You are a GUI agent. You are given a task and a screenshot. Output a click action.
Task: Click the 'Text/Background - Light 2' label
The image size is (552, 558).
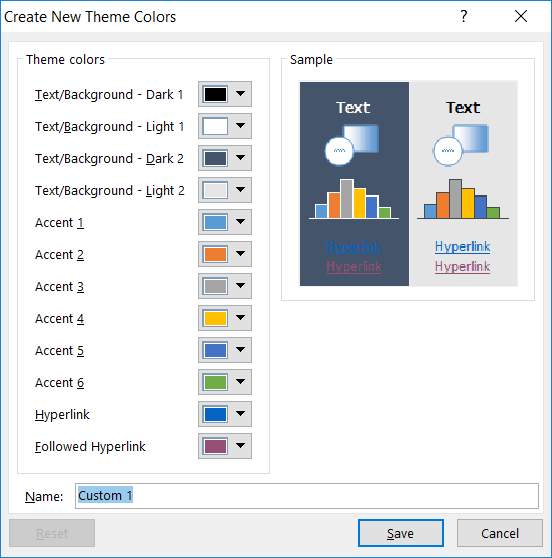(110, 191)
